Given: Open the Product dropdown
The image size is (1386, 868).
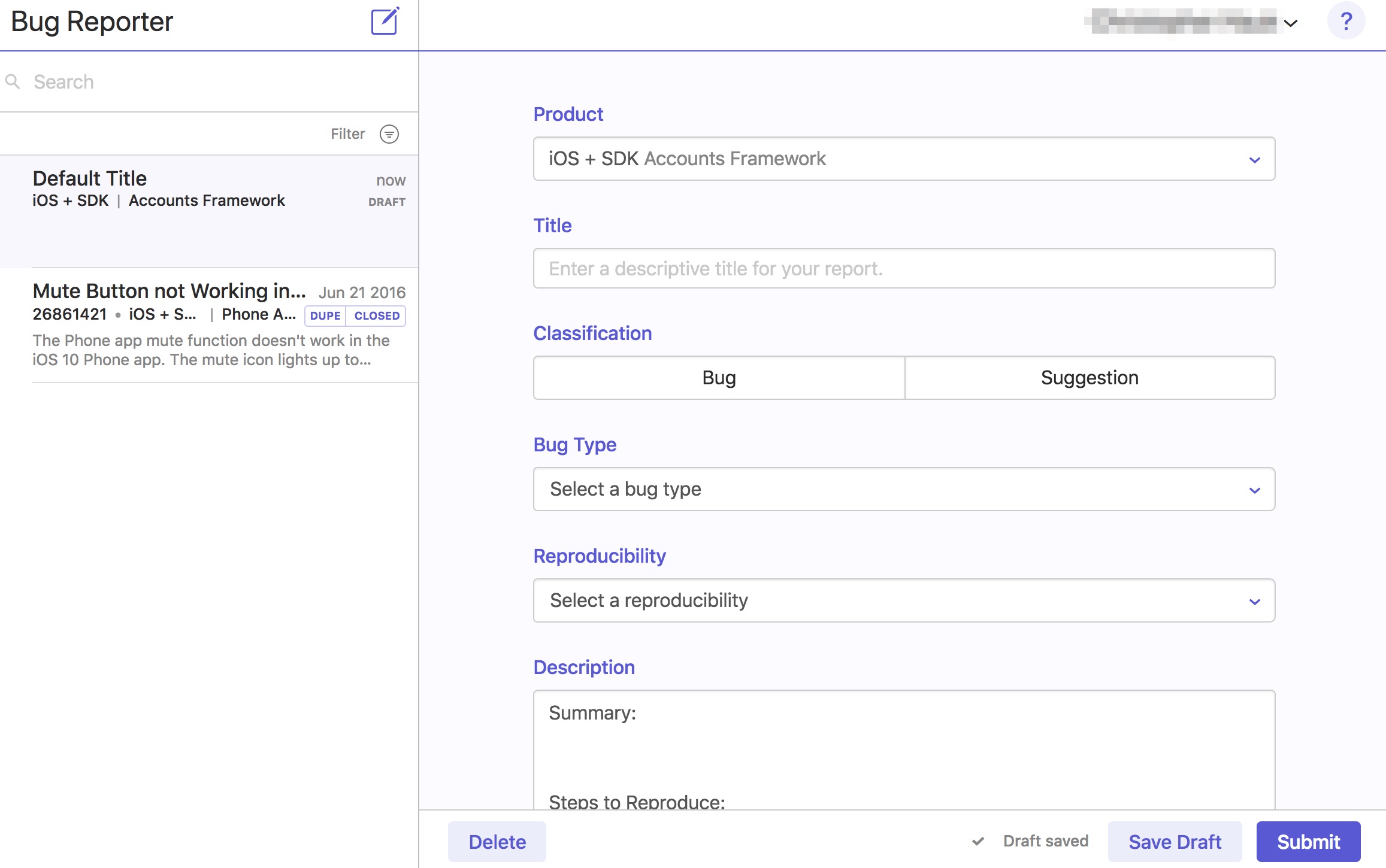Looking at the screenshot, I should (x=904, y=159).
